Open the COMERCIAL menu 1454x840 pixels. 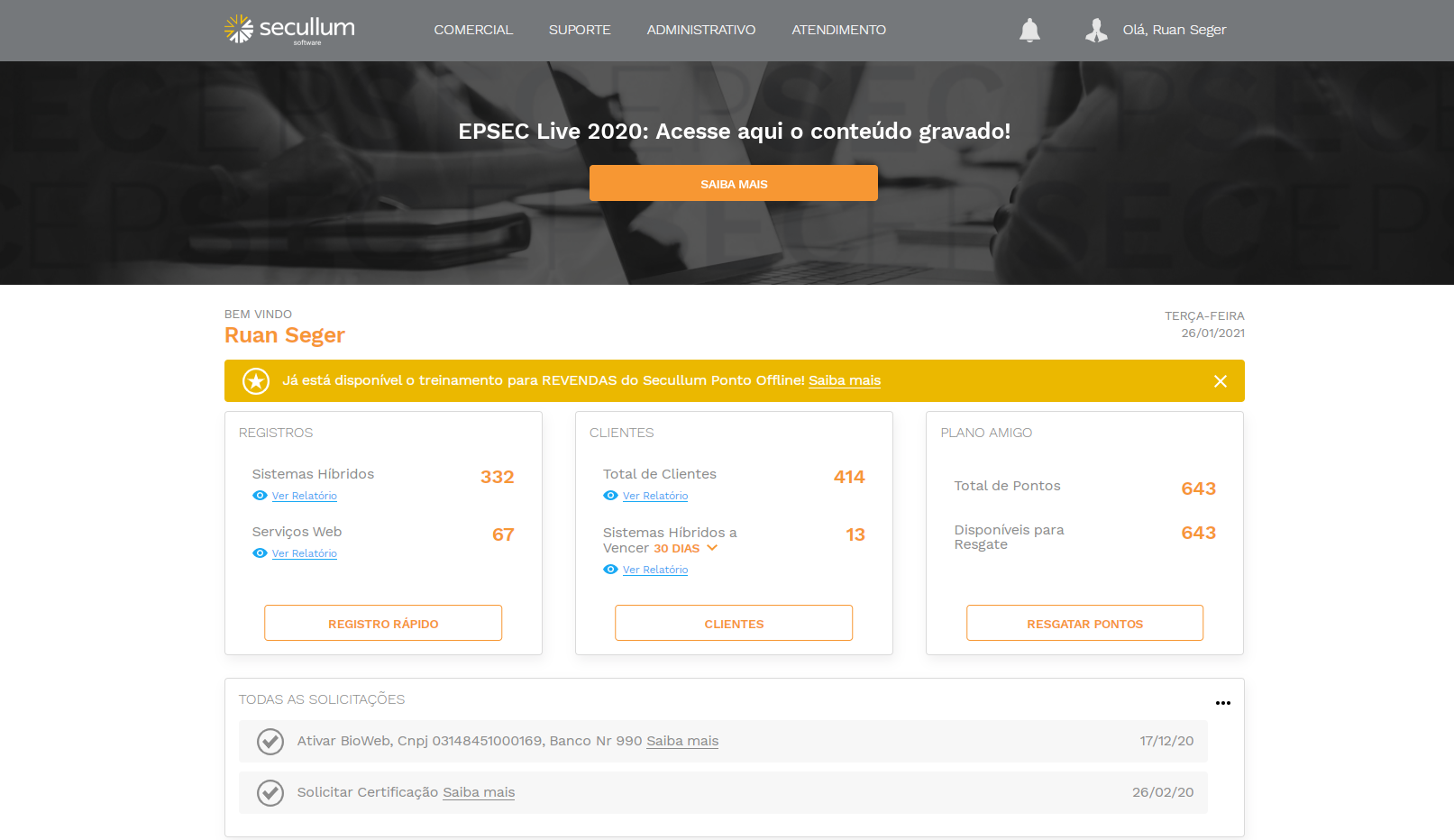(473, 30)
